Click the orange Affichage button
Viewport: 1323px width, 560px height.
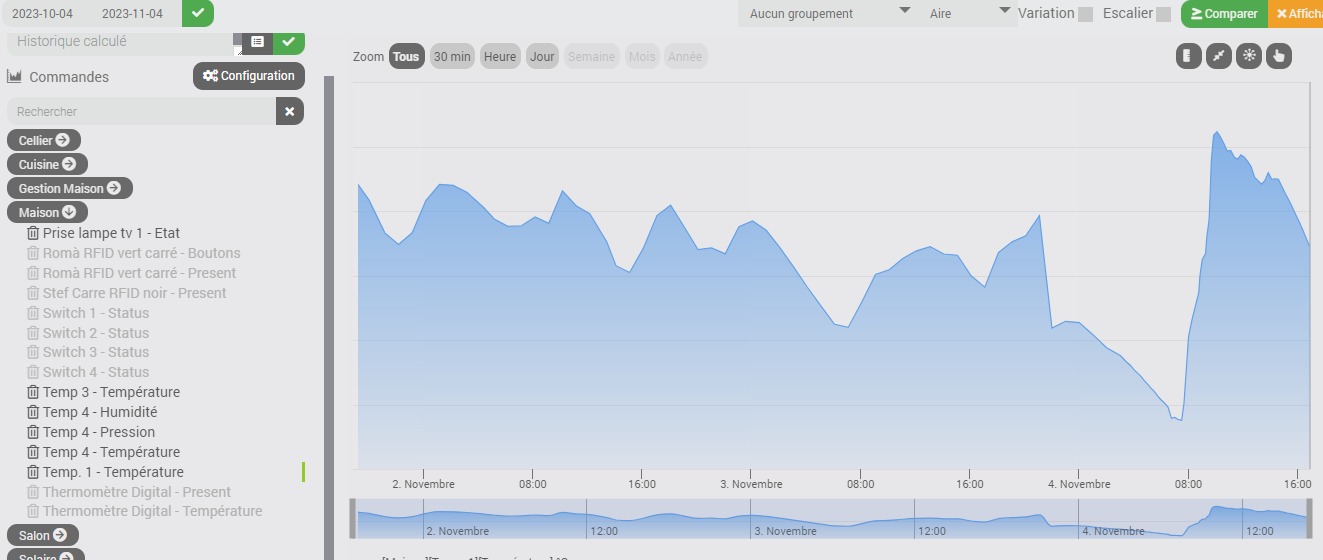point(1296,14)
